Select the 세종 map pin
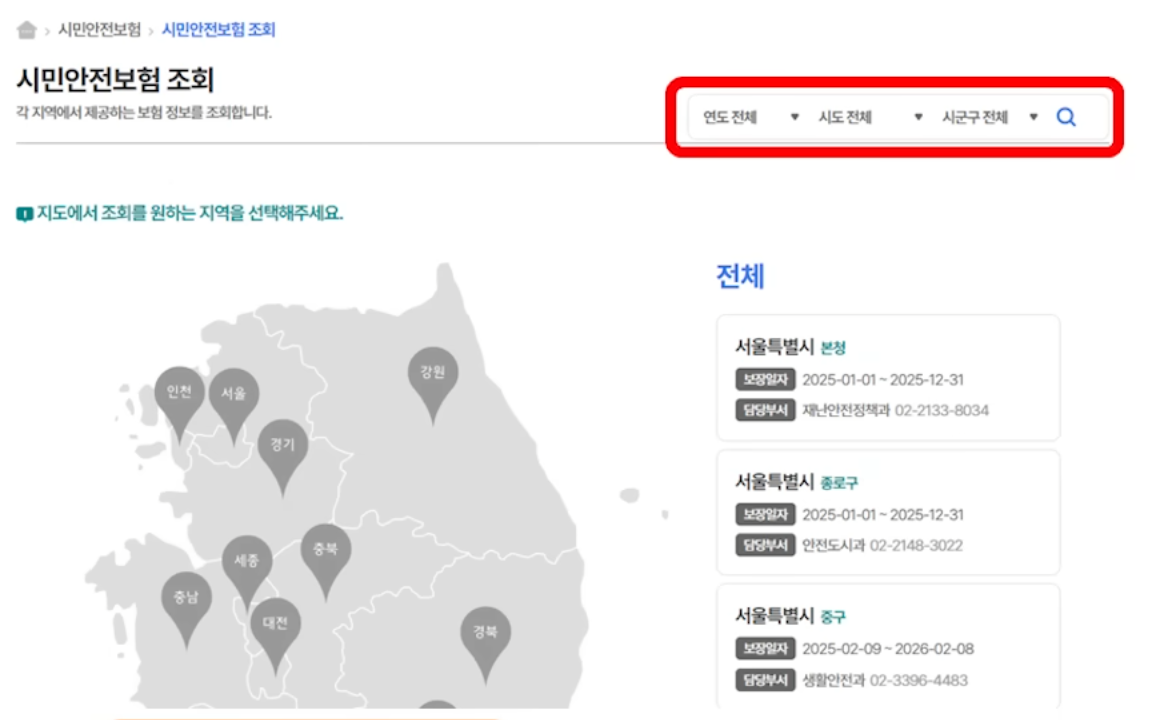 [x=247, y=573]
